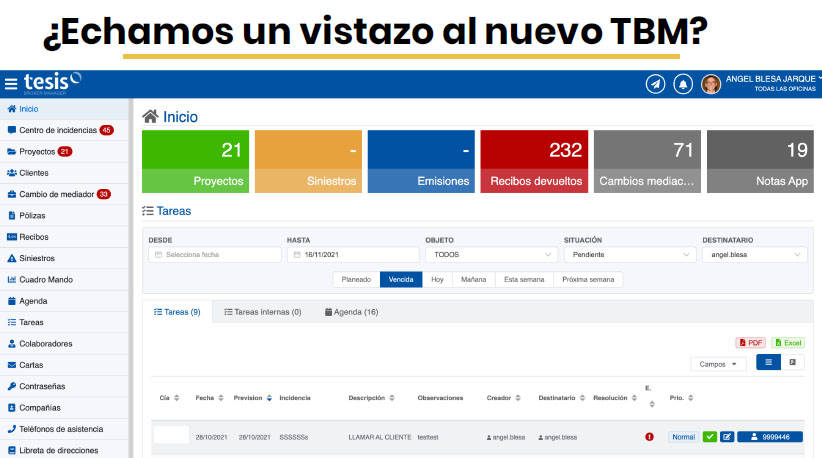This screenshot has height=458, width=822.
Task: Open 'Centro de incidencias' in the sidebar
Action: pos(58,130)
